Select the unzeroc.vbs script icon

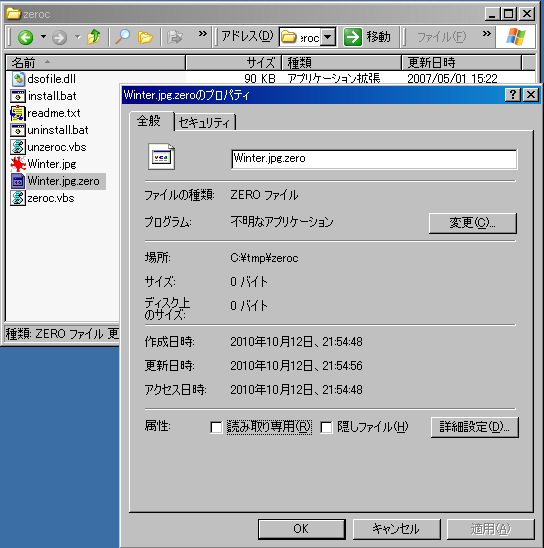coord(18,147)
